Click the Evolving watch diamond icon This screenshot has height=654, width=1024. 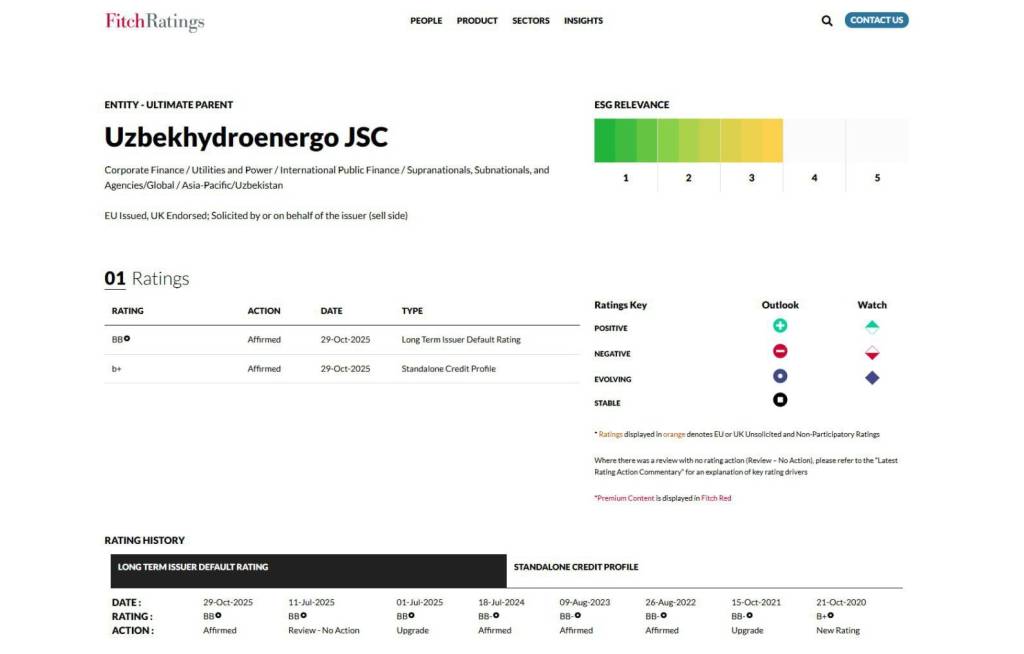click(872, 377)
